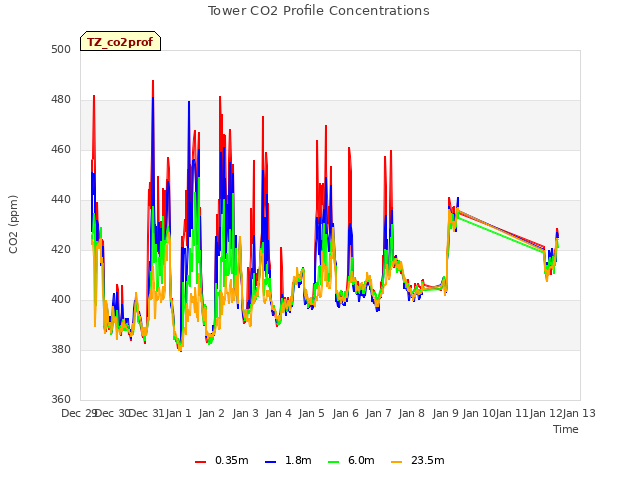Click the red peak near 488 ppm on Dec 31
This screenshot has width=640, height=480.
[153, 82]
